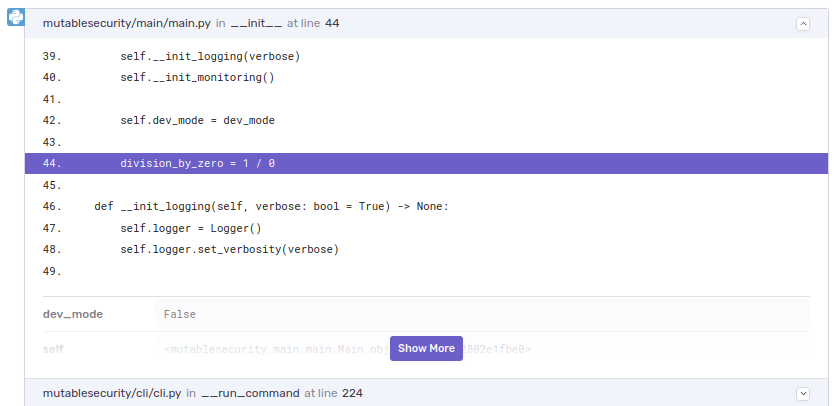This screenshot has height=406, width=840.
Task: Select the __init__ function name in header
Action: point(258,23)
